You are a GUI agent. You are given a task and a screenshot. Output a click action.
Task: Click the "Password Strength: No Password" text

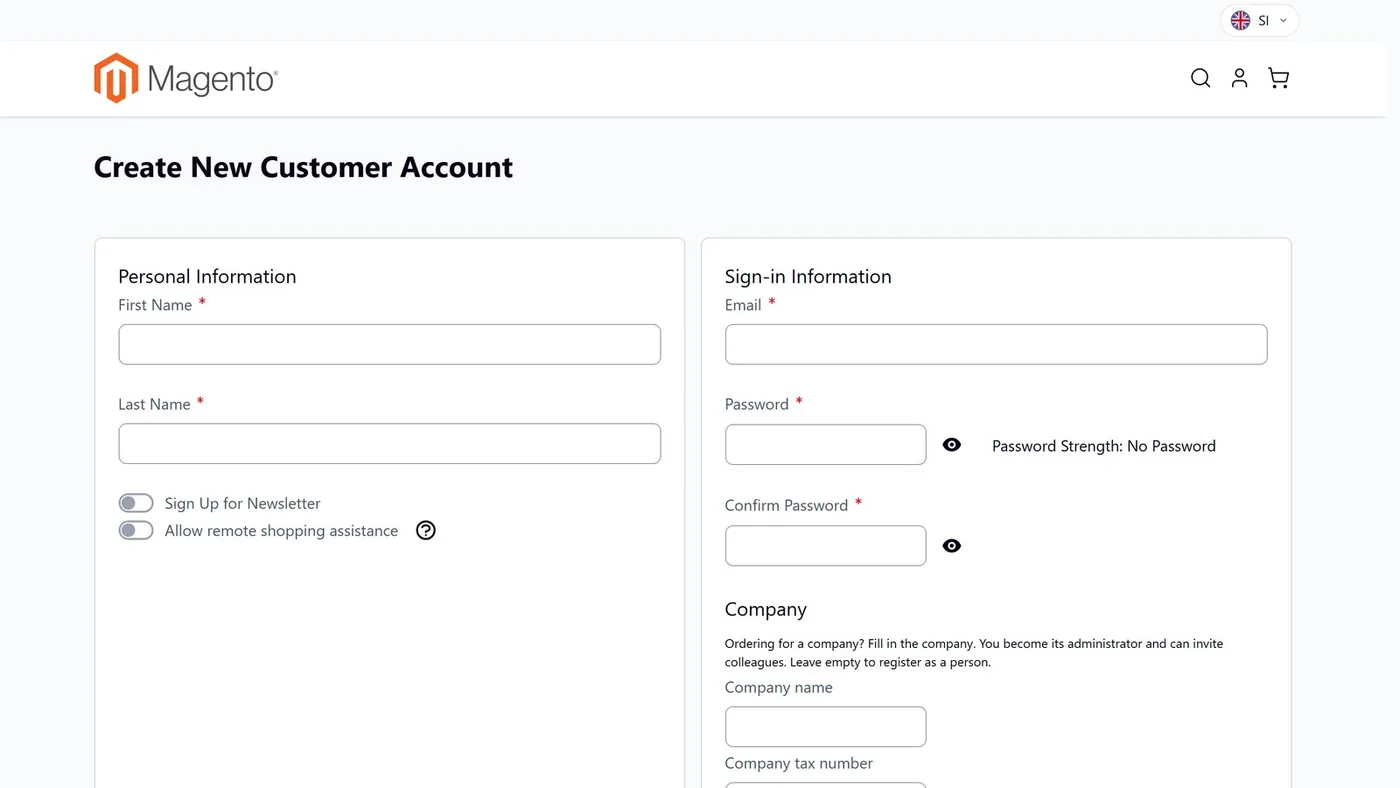click(1104, 446)
